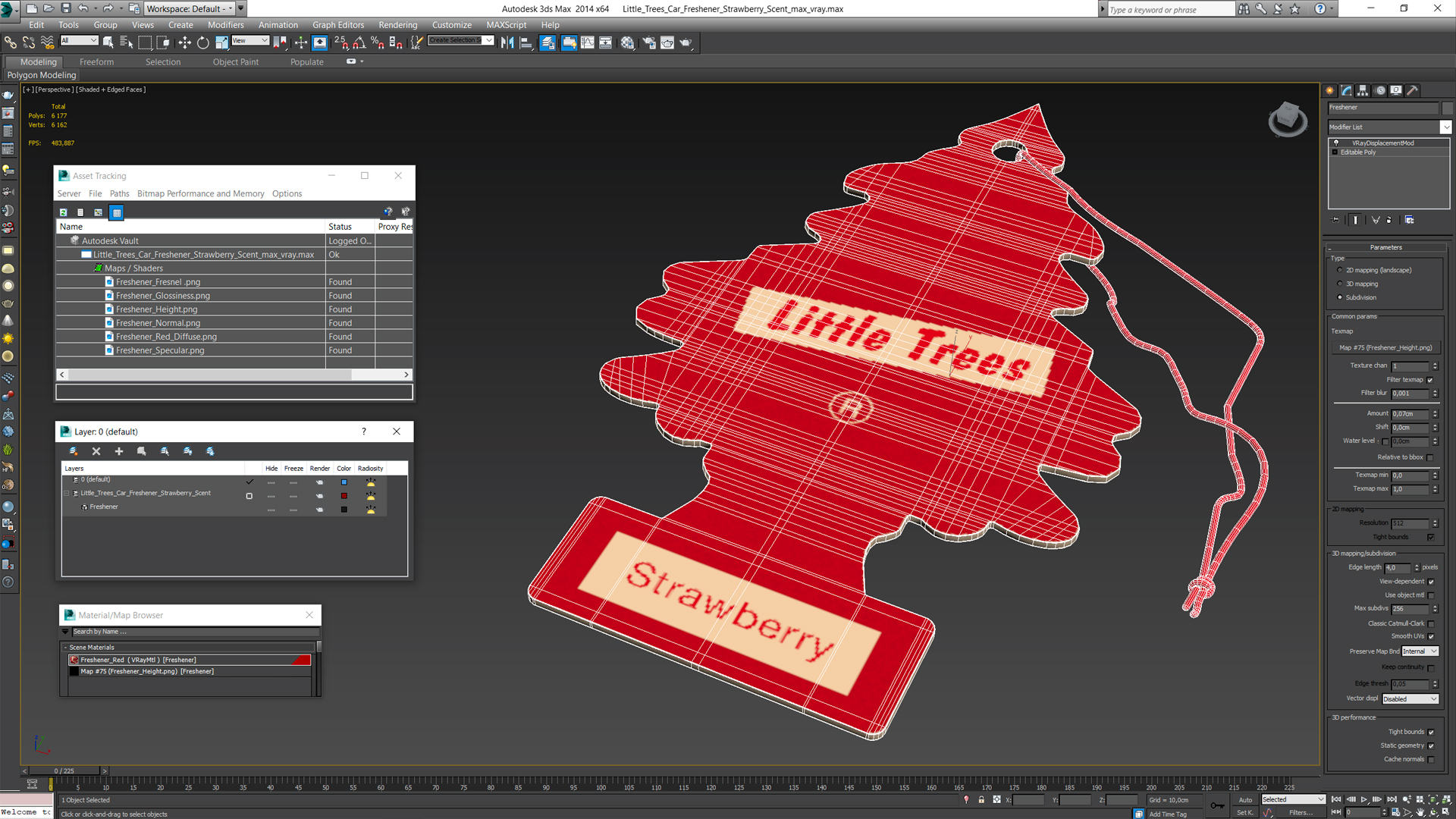Toggle Angle Snap in main toolbar
This screenshot has width=1456, height=819.
[x=359, y=42]
